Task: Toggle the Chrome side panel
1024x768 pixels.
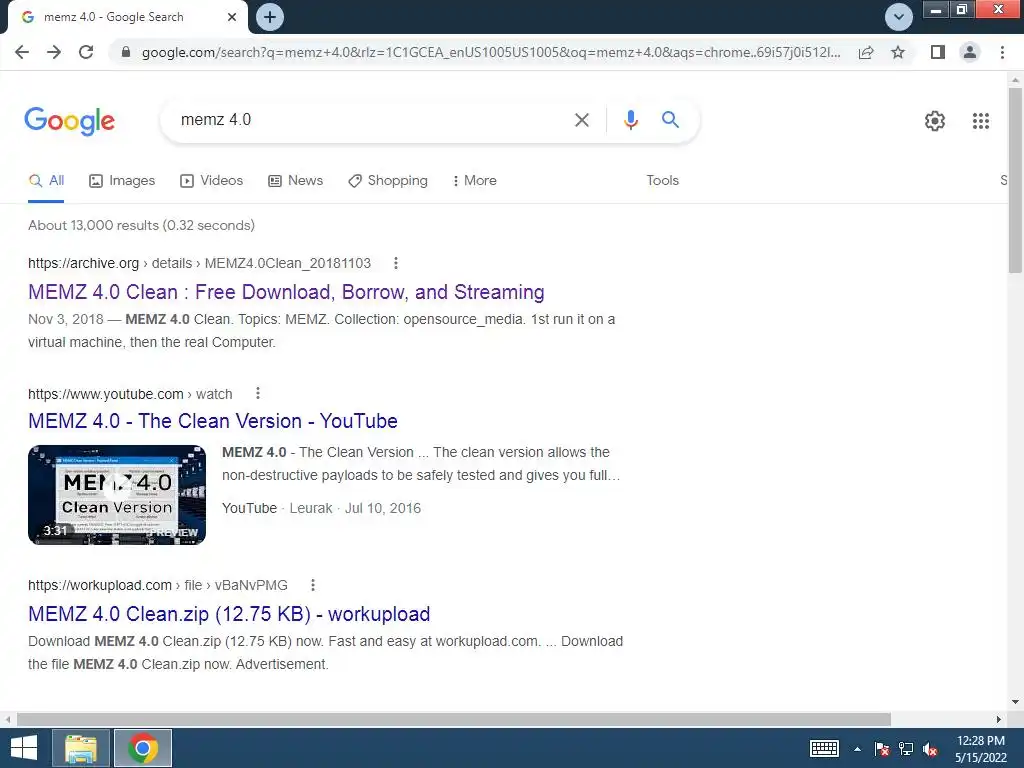Action: (938, 52)
